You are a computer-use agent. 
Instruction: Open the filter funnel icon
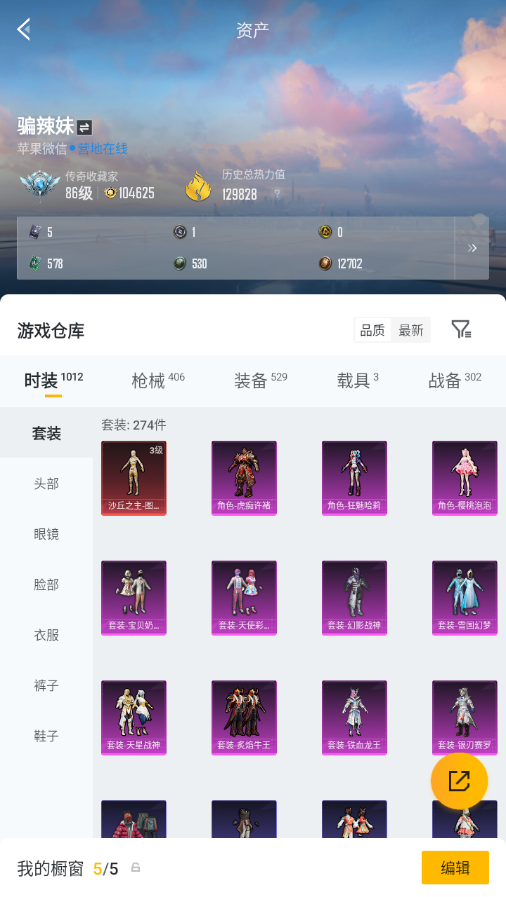coord(461,329)
